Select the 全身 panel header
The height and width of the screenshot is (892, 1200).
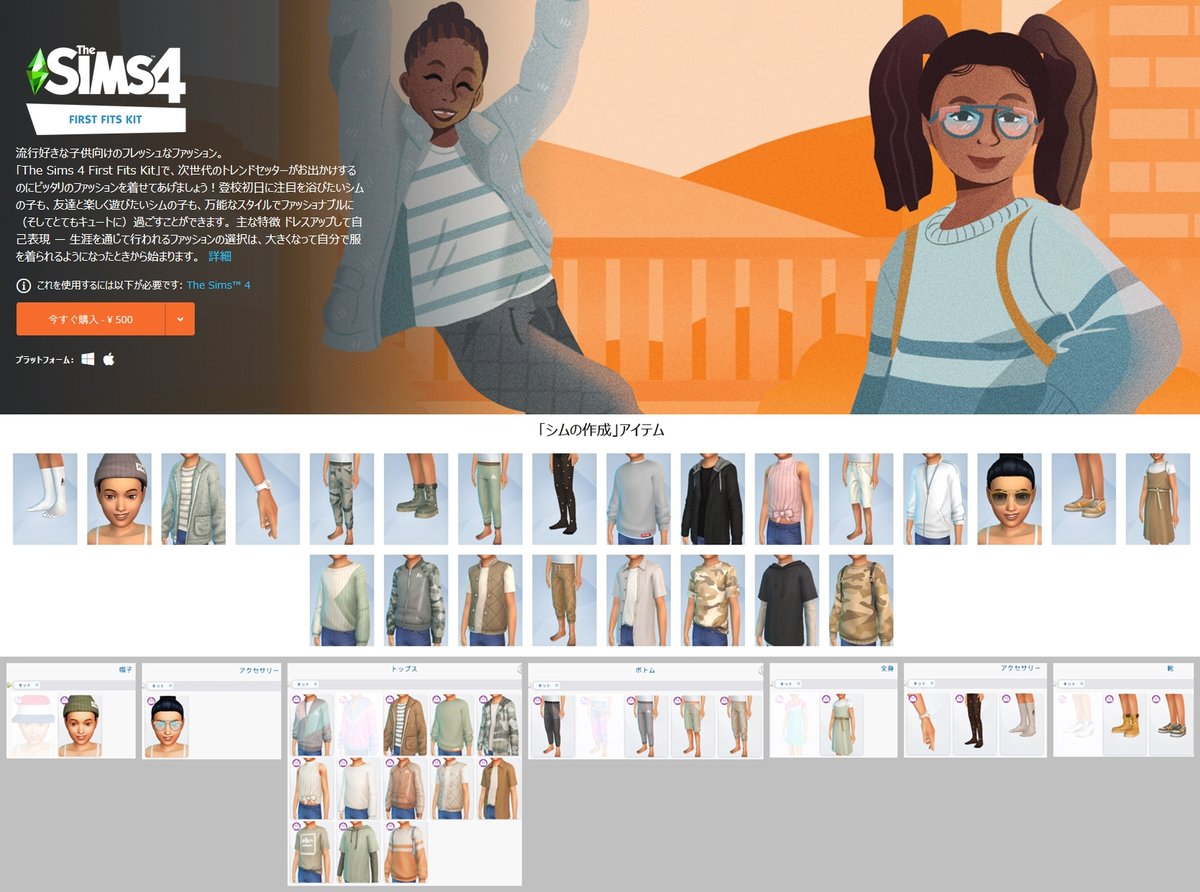coord(887,668)
